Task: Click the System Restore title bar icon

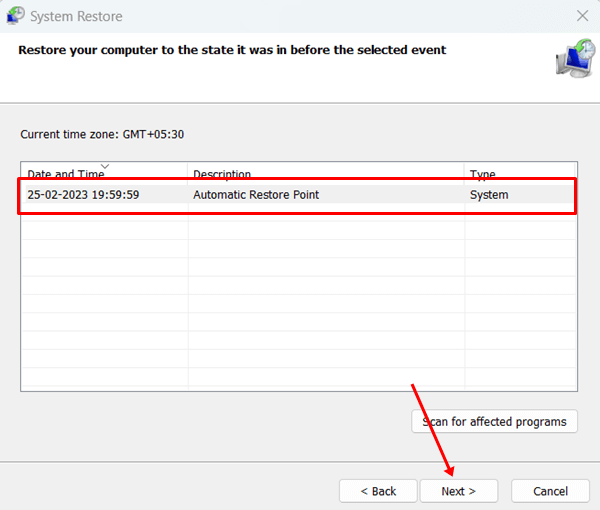Action: [15, 16]
